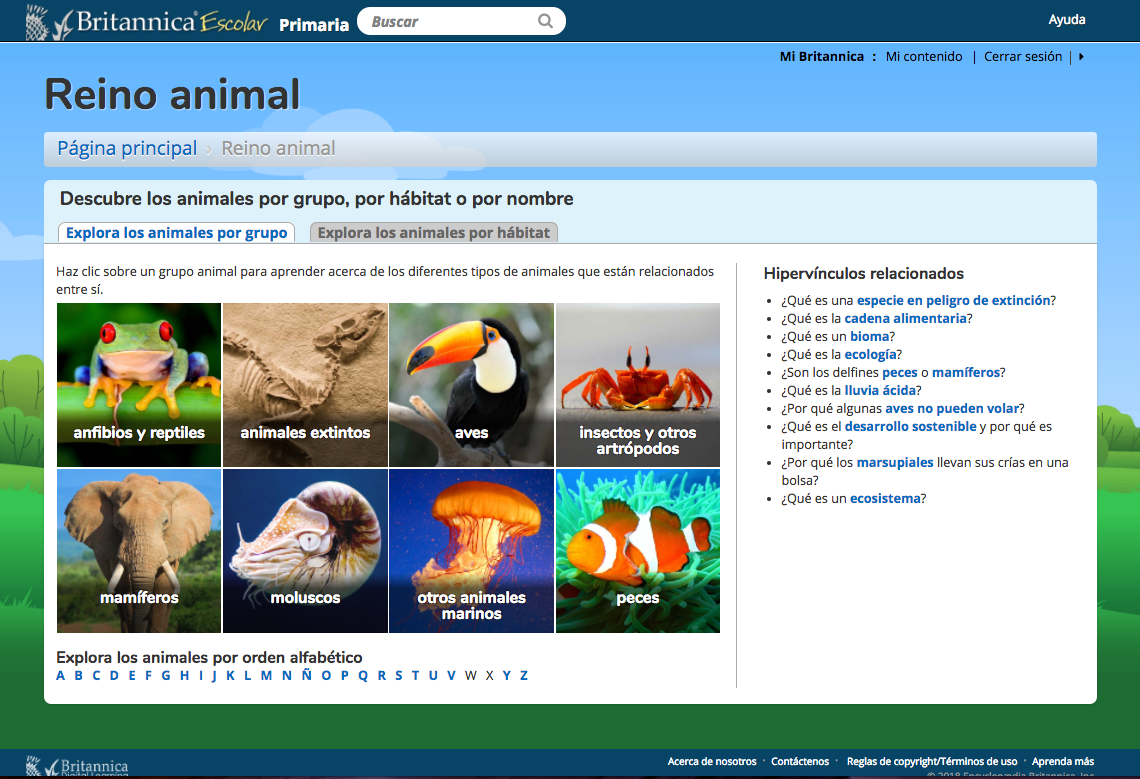Browse animals starting with letter A

pos(60,676)
